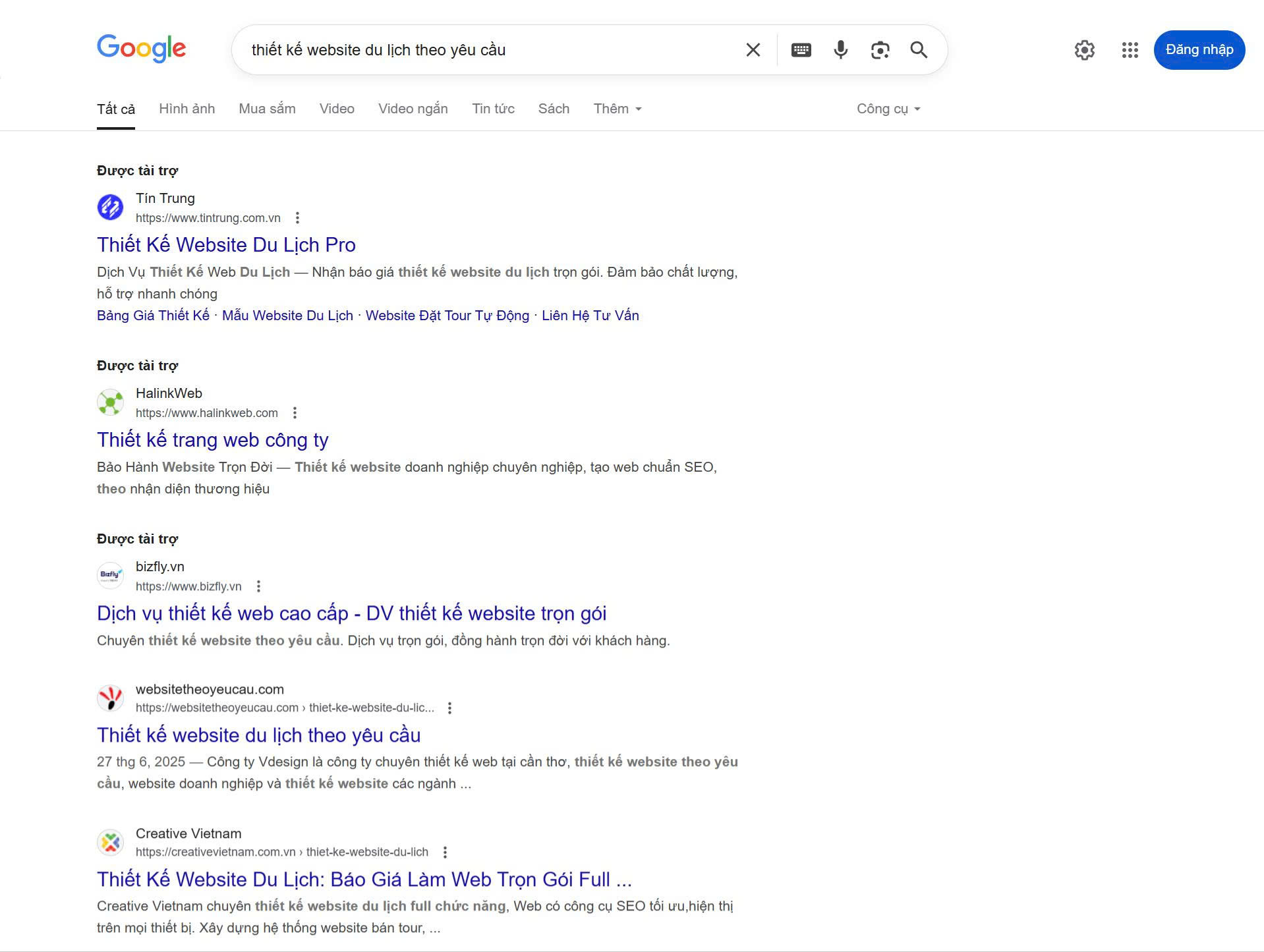
Task: Follow the Bảng Giá Thiết Kế sitelink
Action: (153, 316)
